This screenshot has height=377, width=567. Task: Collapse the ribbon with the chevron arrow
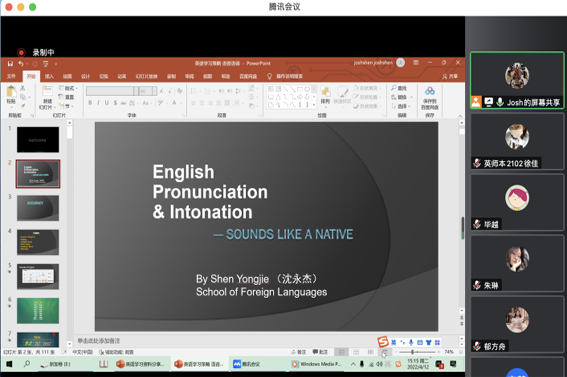click(460, 116)
